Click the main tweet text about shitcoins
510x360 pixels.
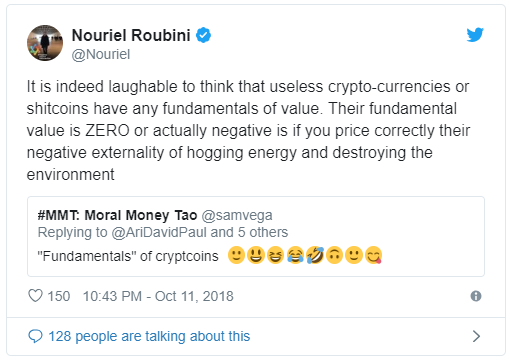tap(248, 130)
